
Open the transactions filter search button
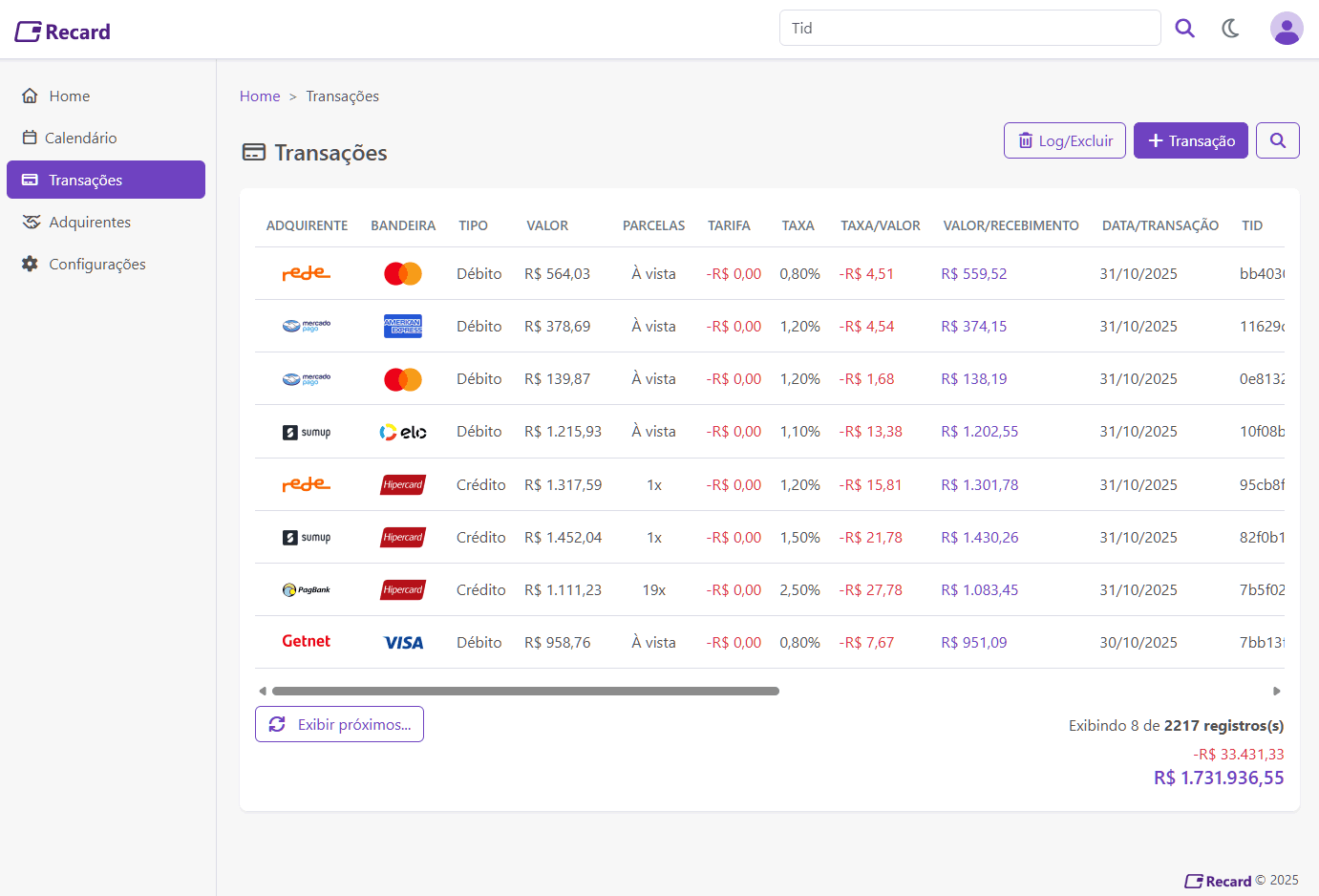coord(1277,140)
